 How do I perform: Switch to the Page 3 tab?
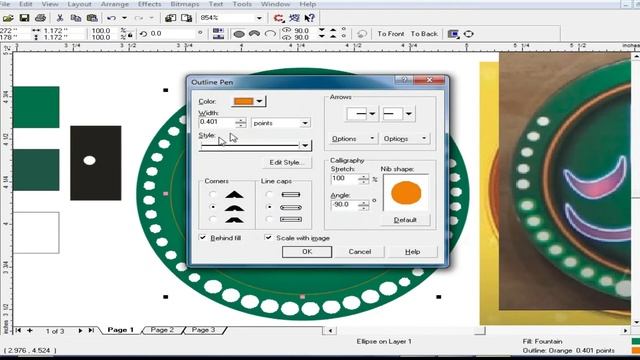click(x=203, y=330)
